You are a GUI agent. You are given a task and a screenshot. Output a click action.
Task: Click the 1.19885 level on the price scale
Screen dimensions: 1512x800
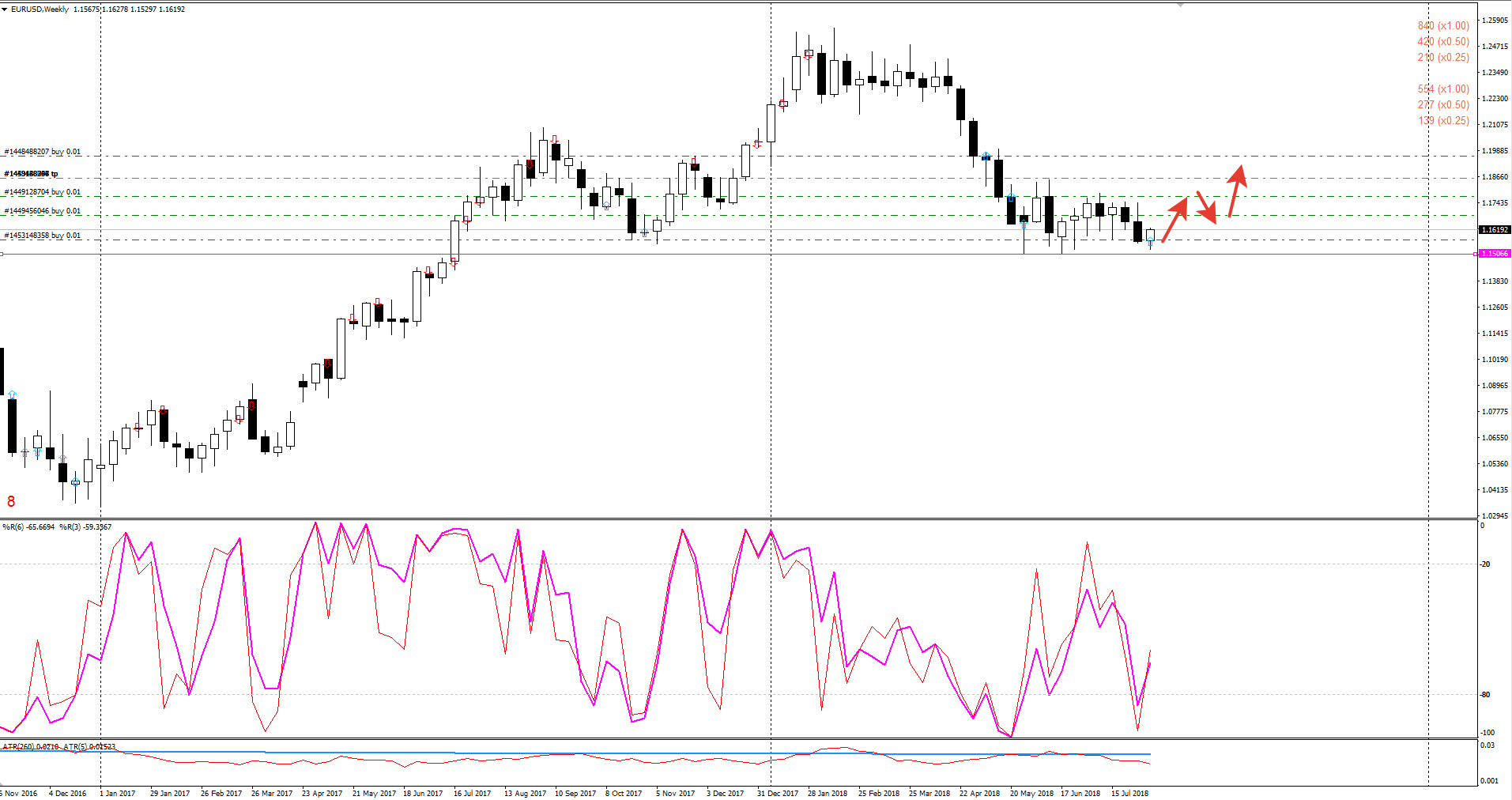pyautogui.click(x=1495, y=151)
